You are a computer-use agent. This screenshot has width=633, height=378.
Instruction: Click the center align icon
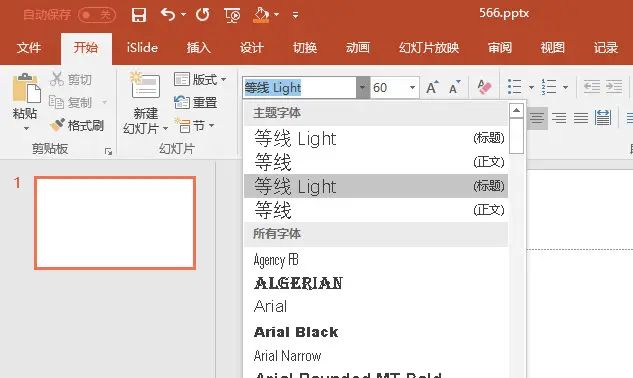point(537,118)
